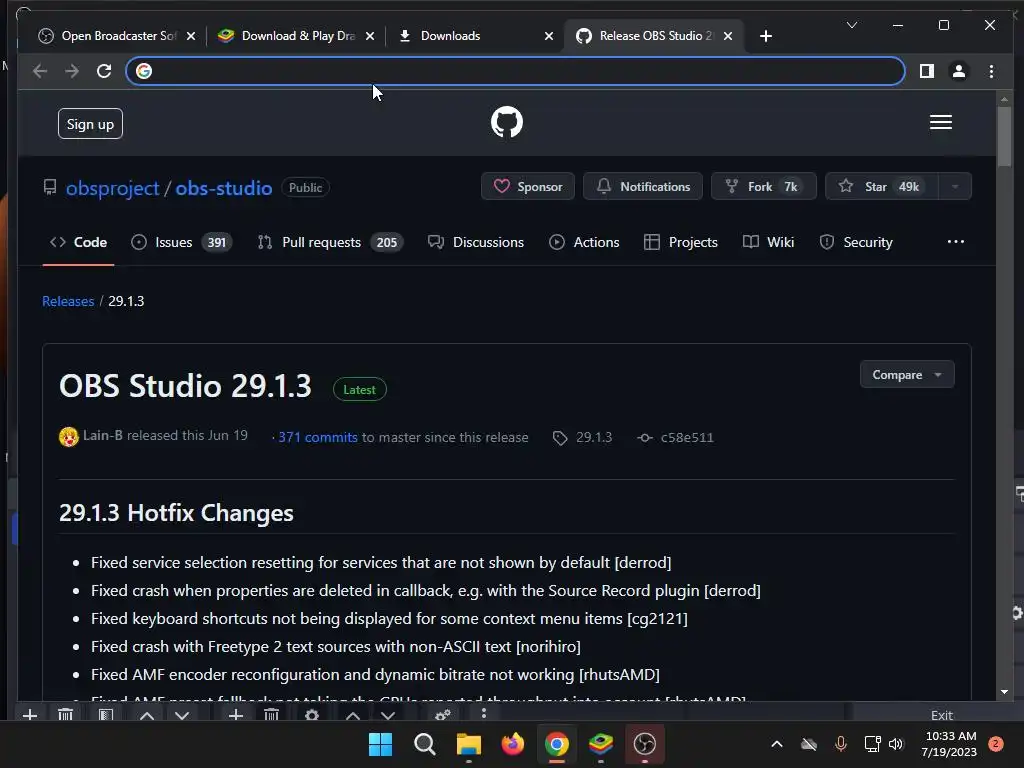Switch to Google Chrome in the taskbar
Image resolution: width=1024 pixels, height=768 pixels.
557,744
